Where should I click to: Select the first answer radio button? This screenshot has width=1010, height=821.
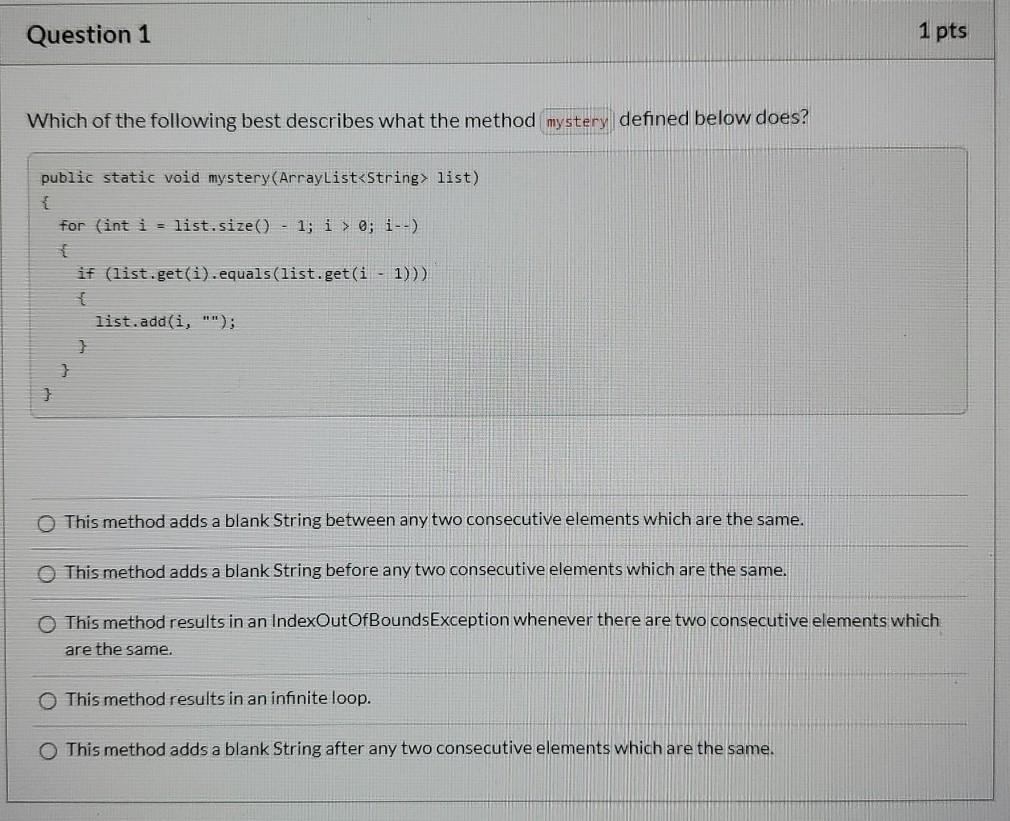point(46,521)
